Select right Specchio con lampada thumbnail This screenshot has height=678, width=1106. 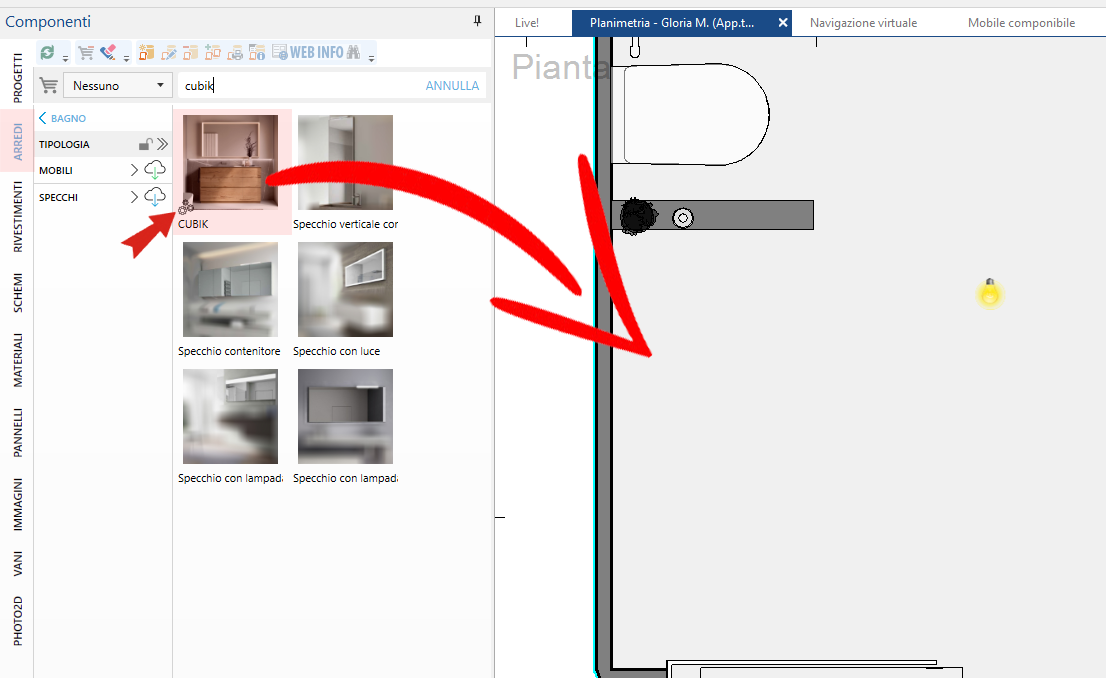click(345, 416)
